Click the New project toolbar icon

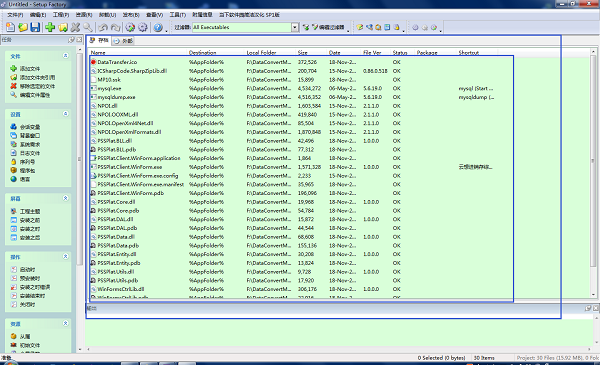click(x=10, y=27)
